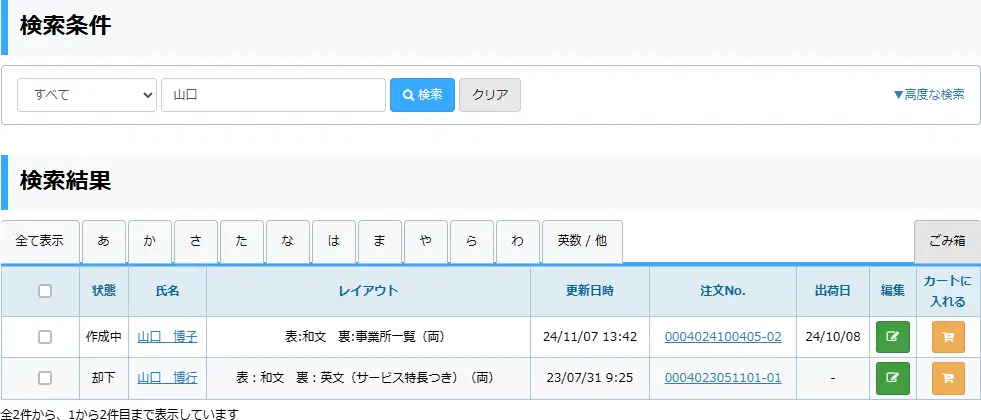Filter by the や kana tab

(426, 241)
